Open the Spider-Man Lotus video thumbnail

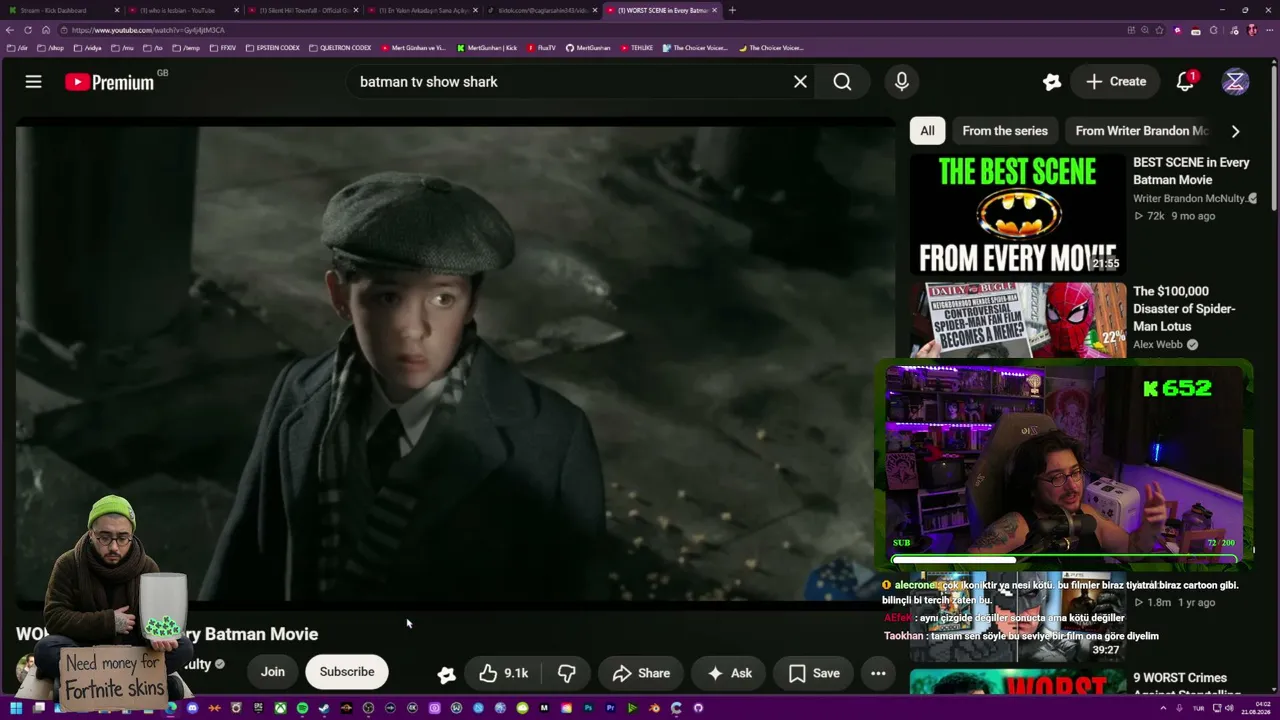(1018, 319)
